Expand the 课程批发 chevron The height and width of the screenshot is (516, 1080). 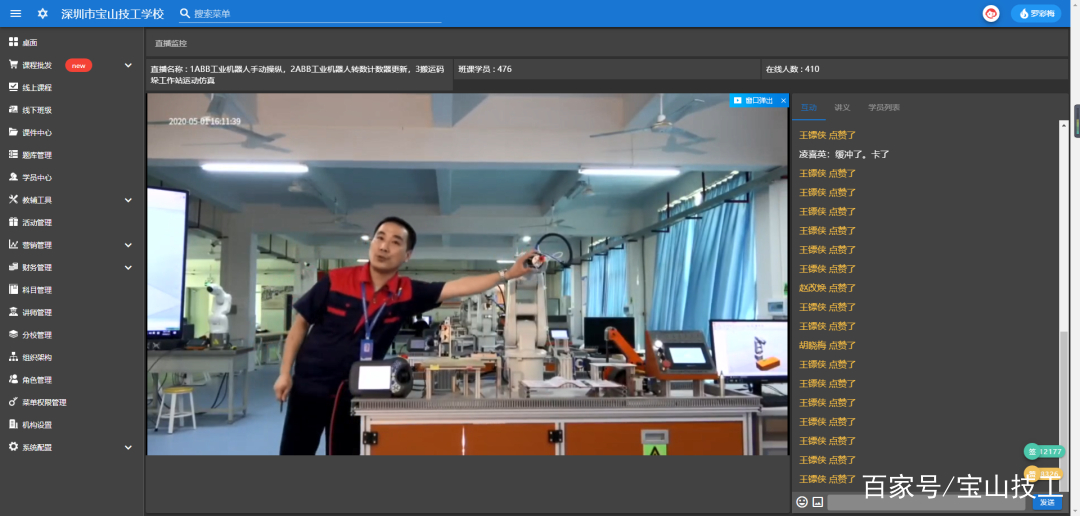pos(128,65)
